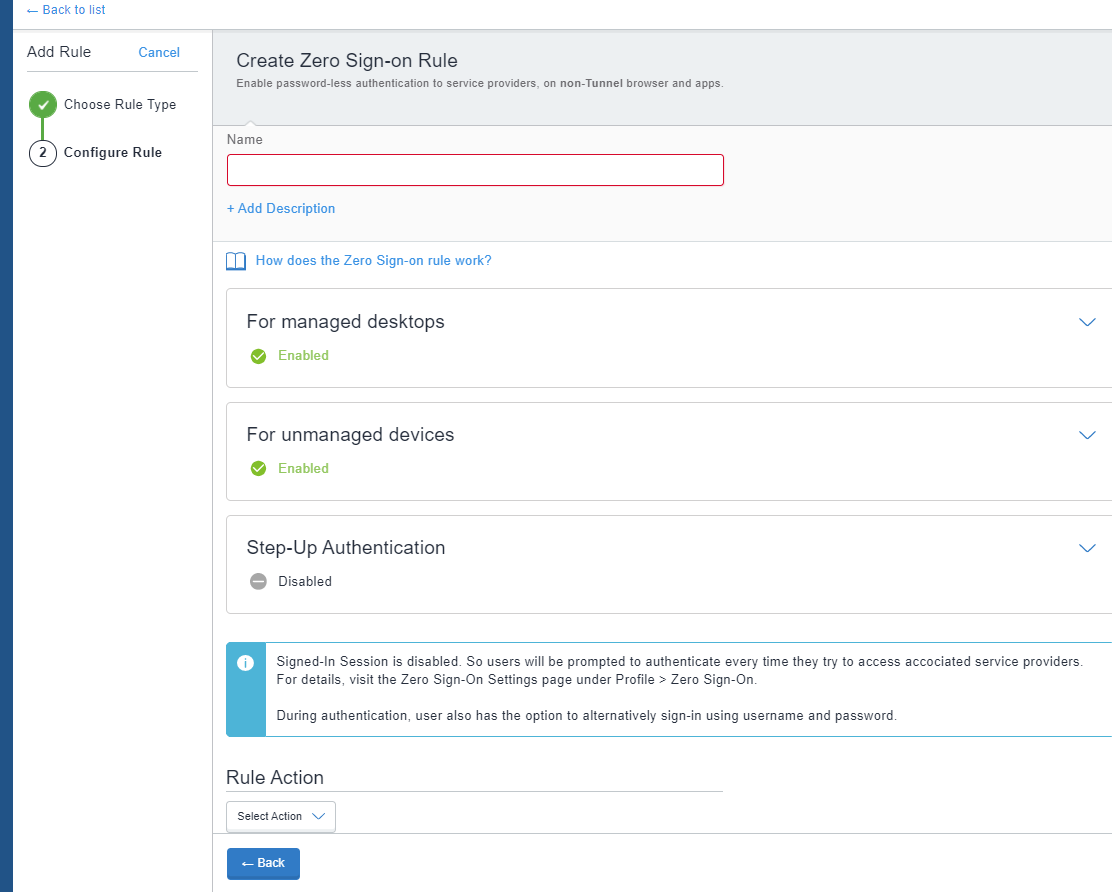Expand the Step-Up Authentication section chevron
1112x892 pixels.
pos(1087,548)
